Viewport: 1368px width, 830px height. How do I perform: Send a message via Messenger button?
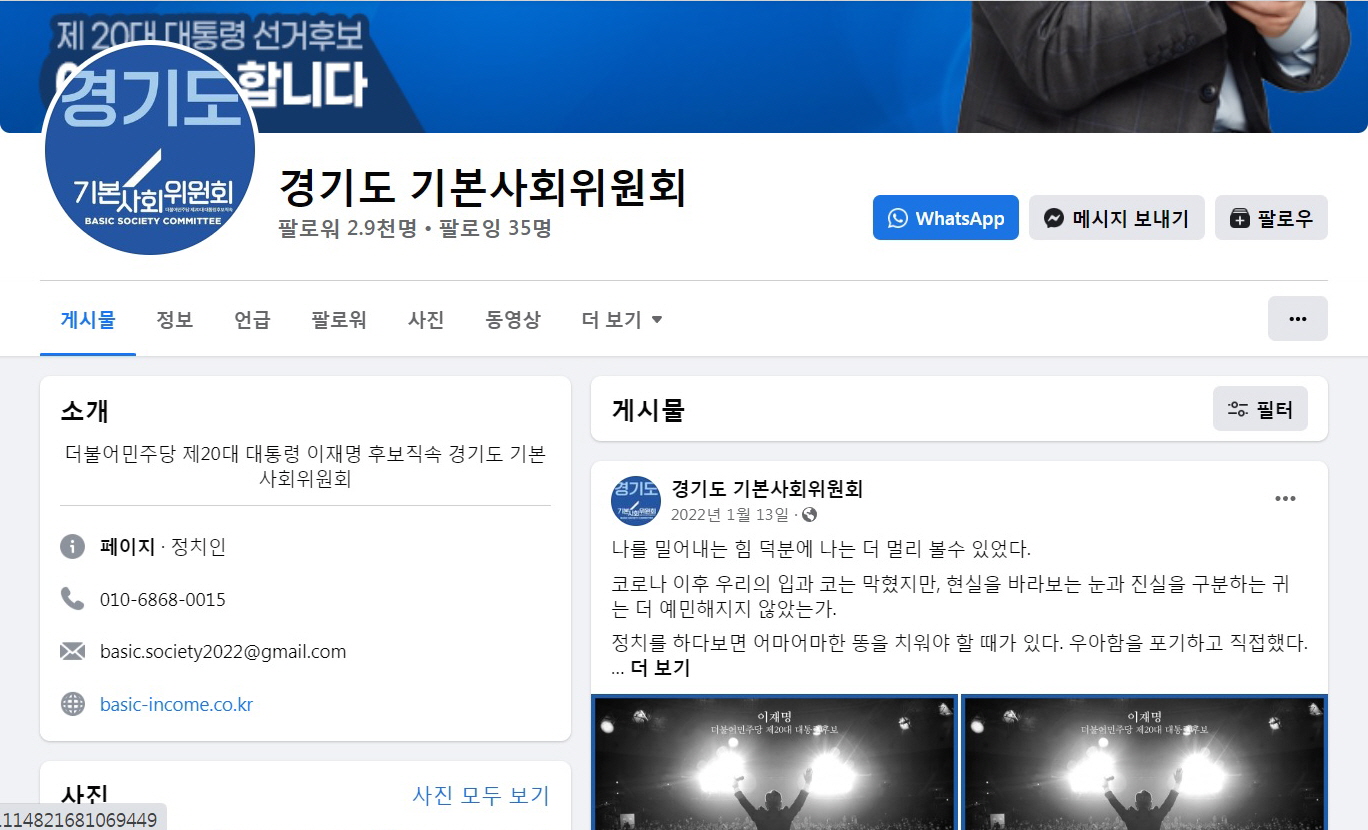[x=1116, y=218]
